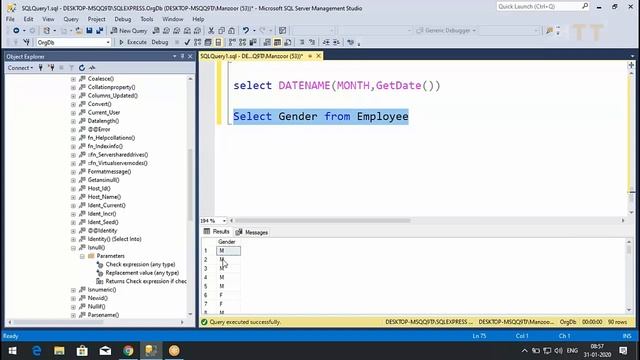Viewport: 640px width, 360px height.
Task: Expand the Host_Name() function node
Action: coord(73,197)
